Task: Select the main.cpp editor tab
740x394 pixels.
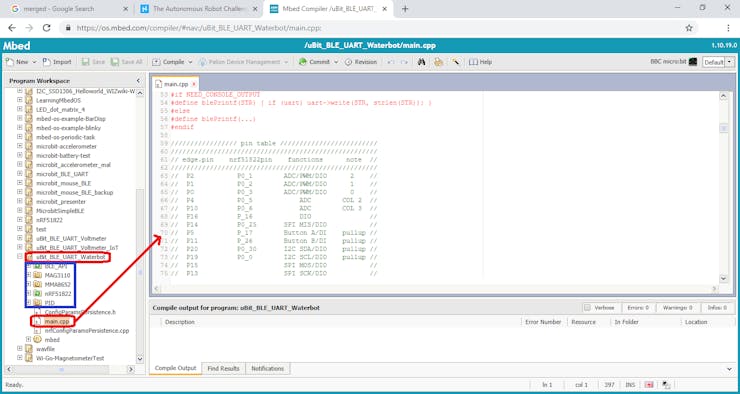Action: tap(176, 84)
